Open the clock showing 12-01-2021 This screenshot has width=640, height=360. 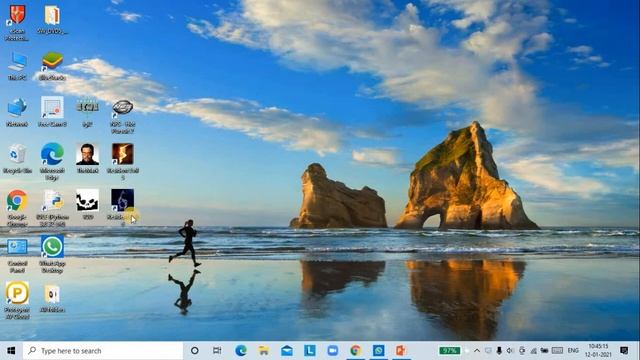click(598, 351)
